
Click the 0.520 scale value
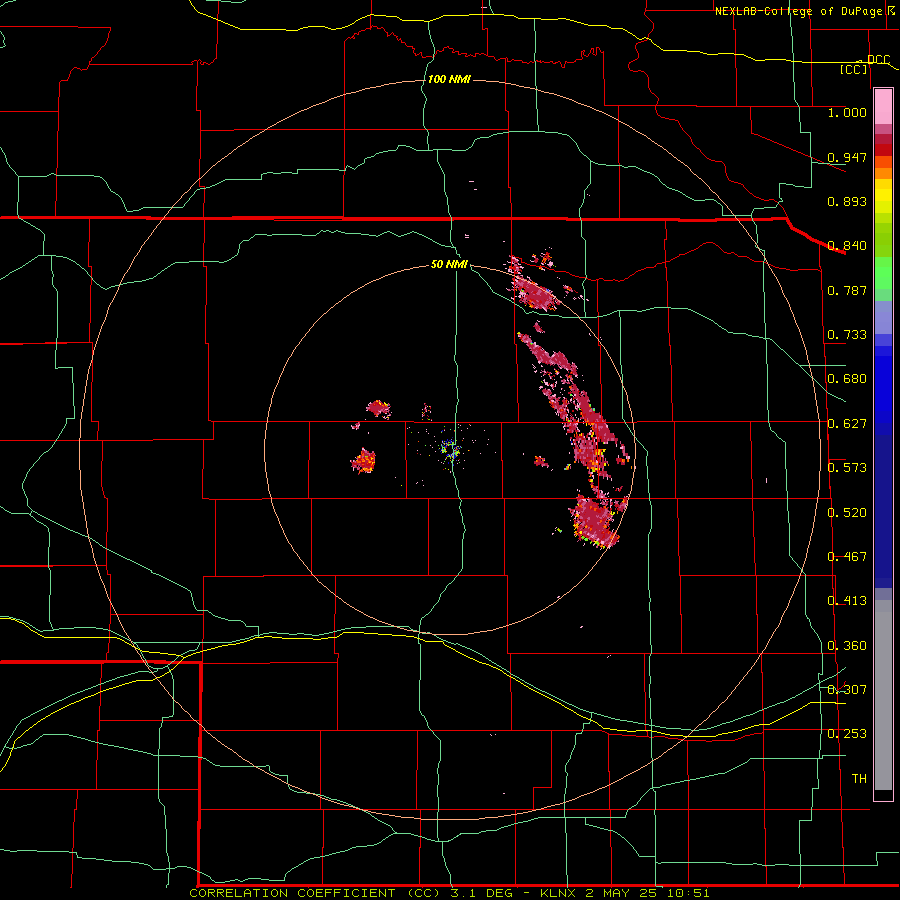click(847, 513)
